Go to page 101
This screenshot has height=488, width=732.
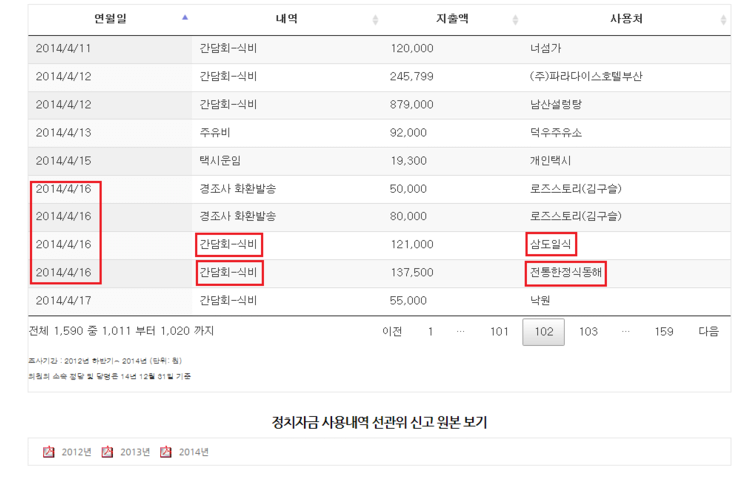pyautogui.click(x=499, y=331)
